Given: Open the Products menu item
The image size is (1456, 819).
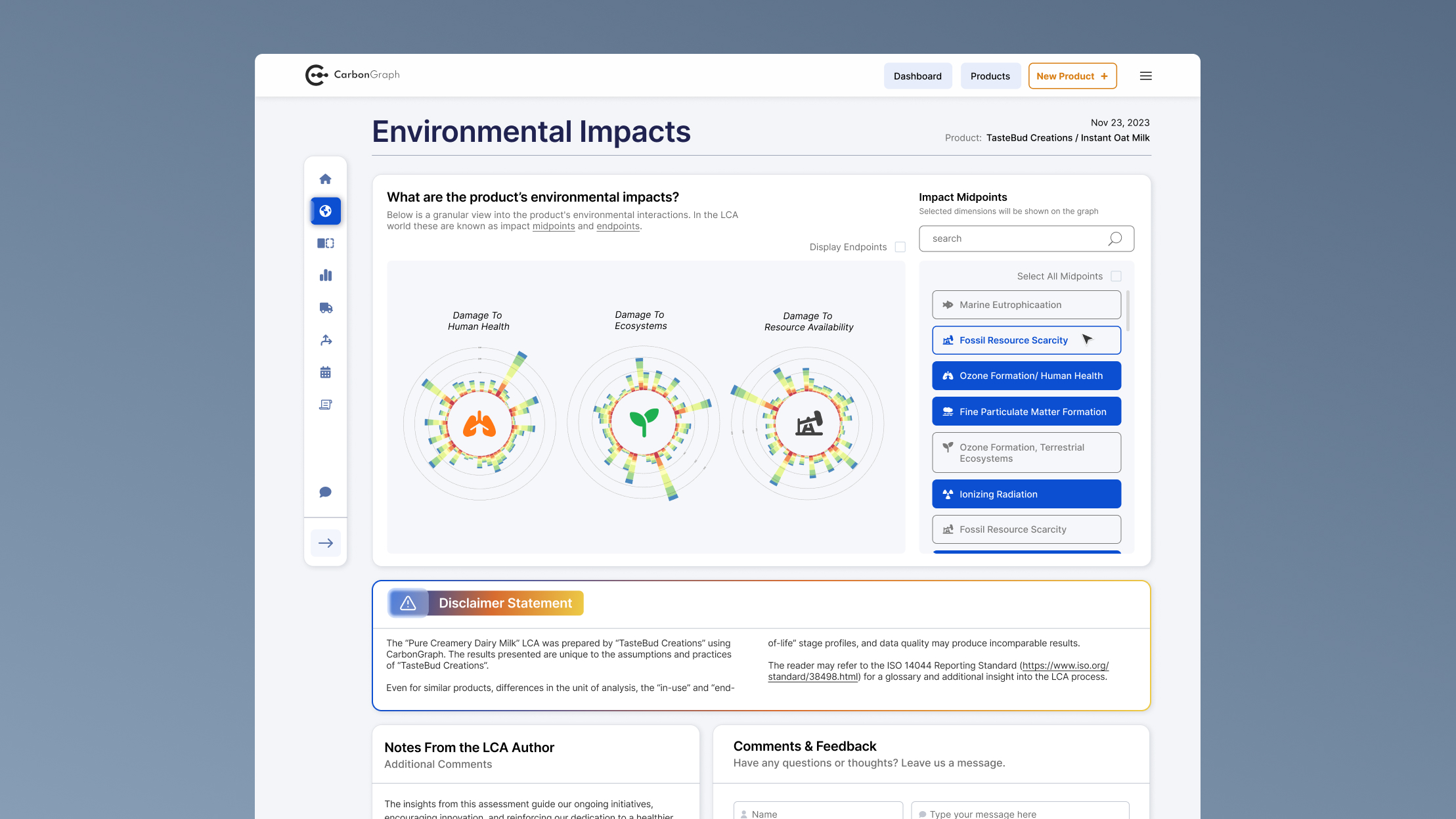Looking at the screenshot, I should [990, 76].
